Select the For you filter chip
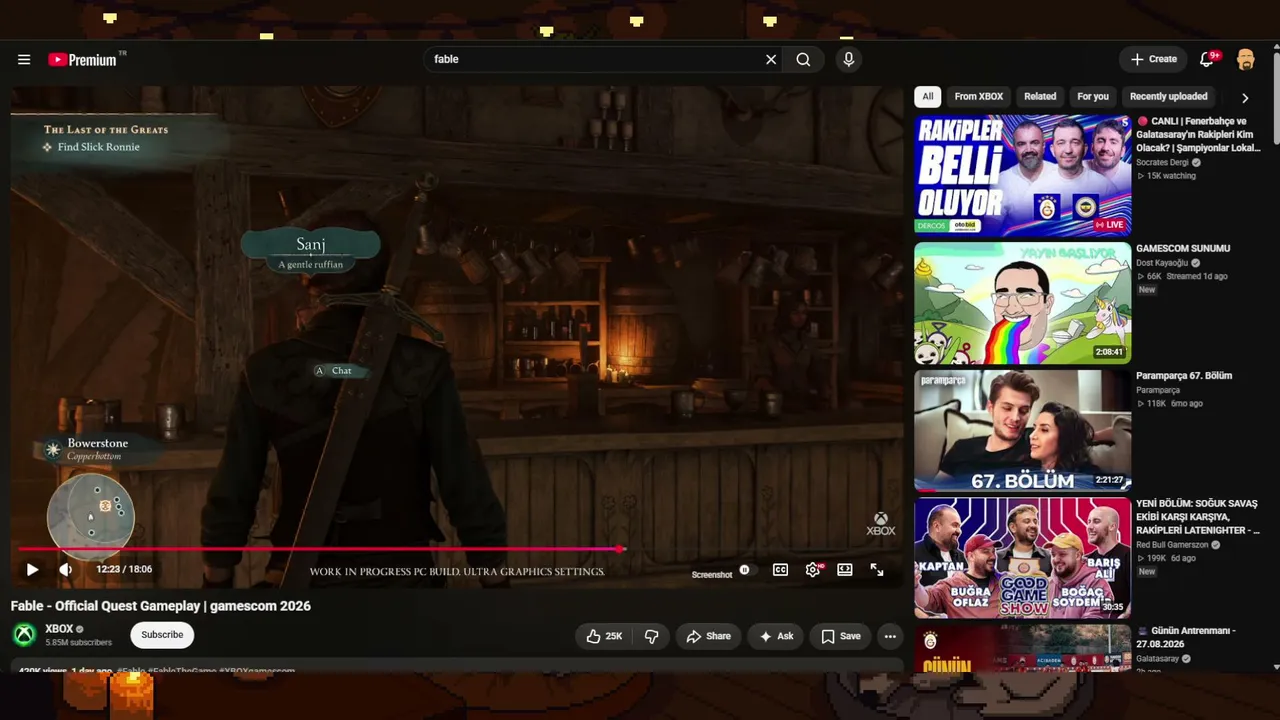Image resolution: width=1280 pixels, height=720 pixels. click(x=1093, y=97)
